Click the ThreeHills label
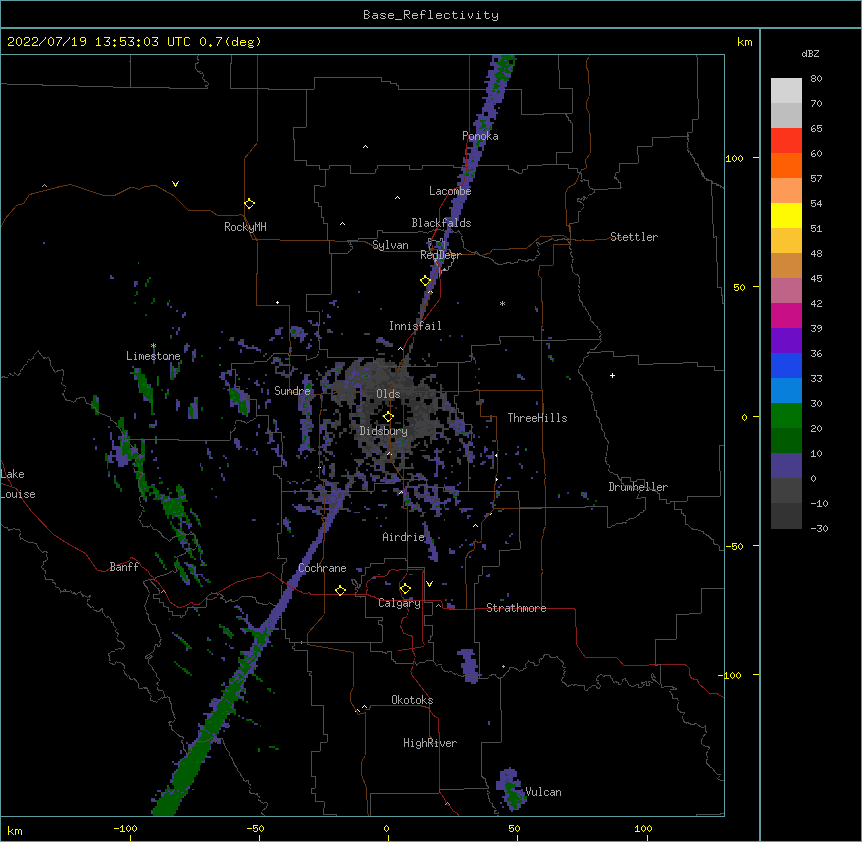 (x=537, y=418)
